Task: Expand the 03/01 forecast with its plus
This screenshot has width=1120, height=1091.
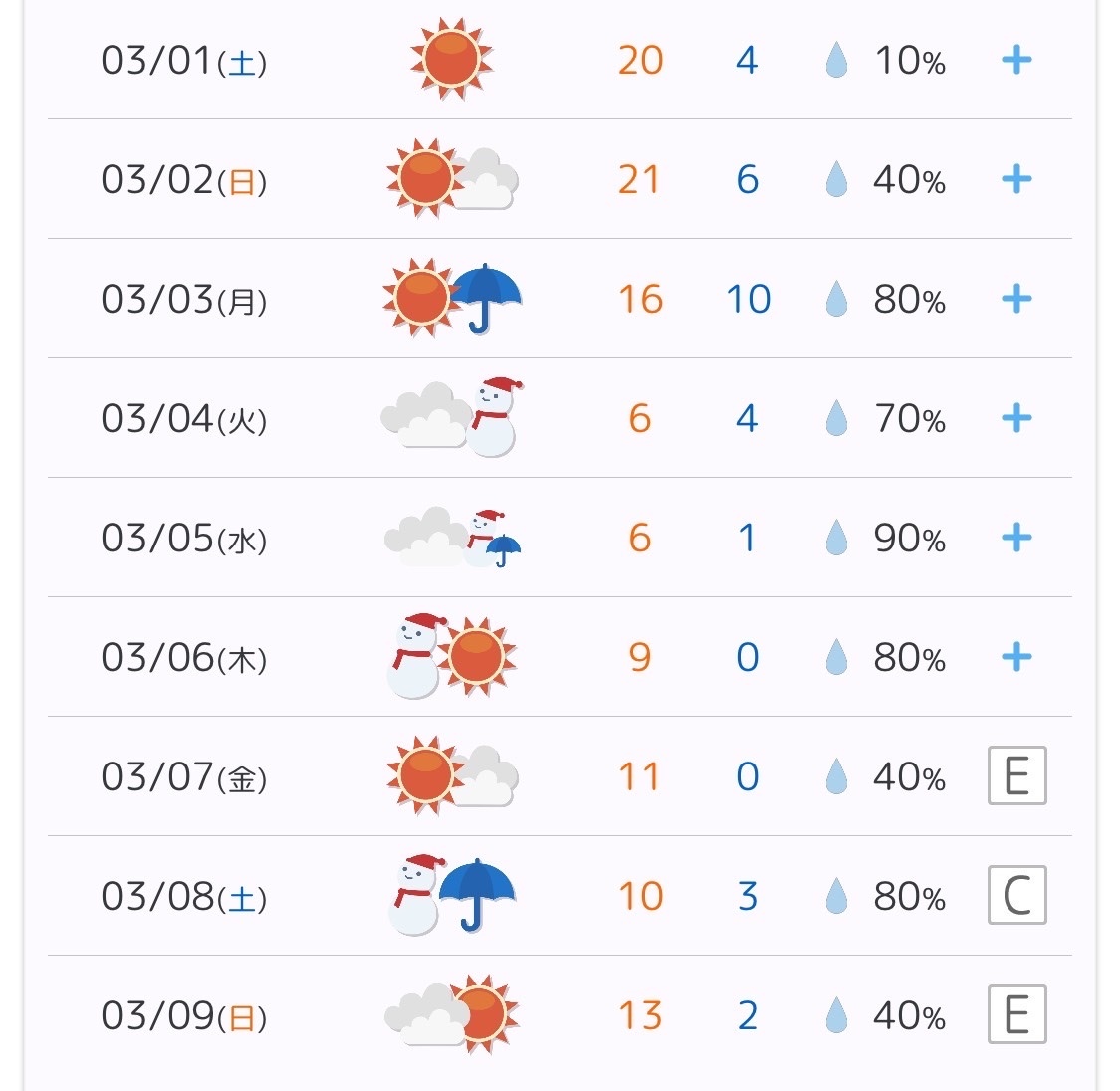Action: click(x=1016, y=60)
